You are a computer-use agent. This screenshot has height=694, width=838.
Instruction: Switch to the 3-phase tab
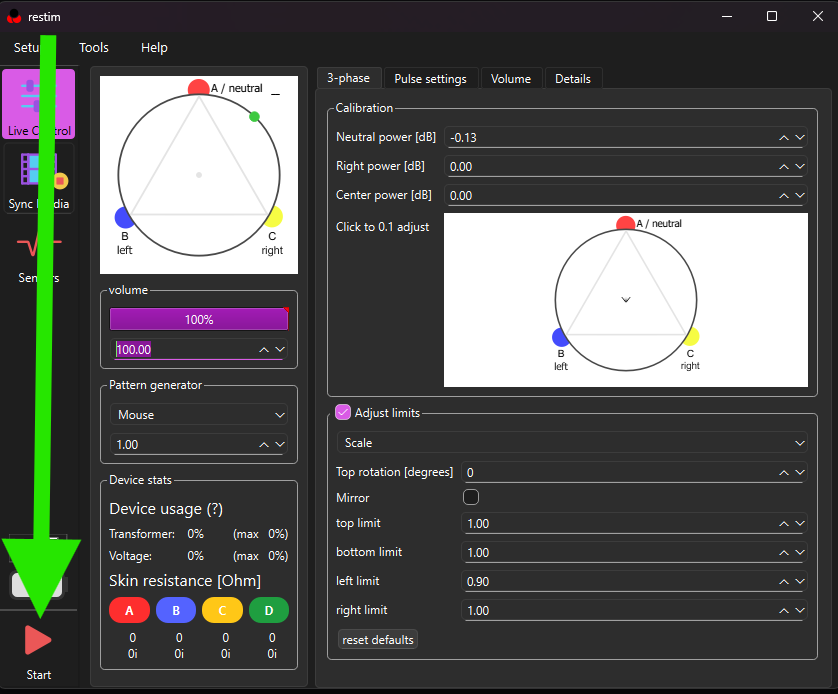pyautogui.click(x=348, y=78)
